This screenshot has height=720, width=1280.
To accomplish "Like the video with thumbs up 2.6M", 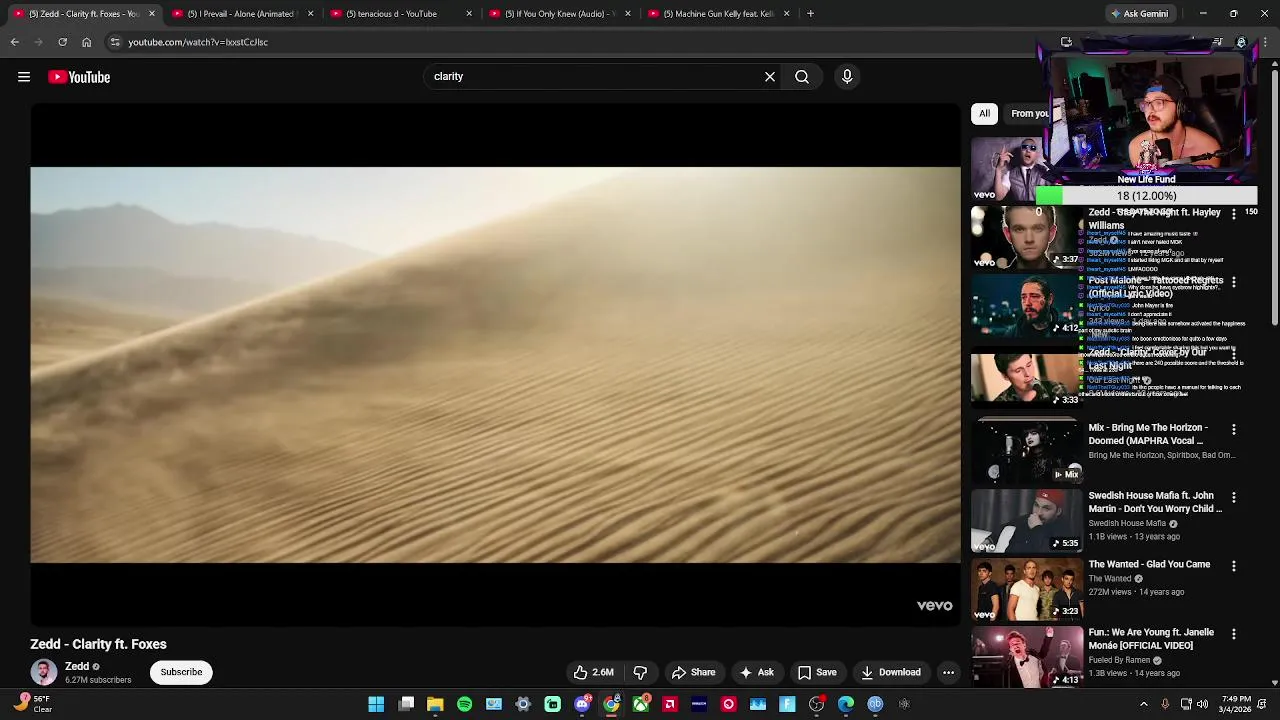I will click(x=593, y=672).
